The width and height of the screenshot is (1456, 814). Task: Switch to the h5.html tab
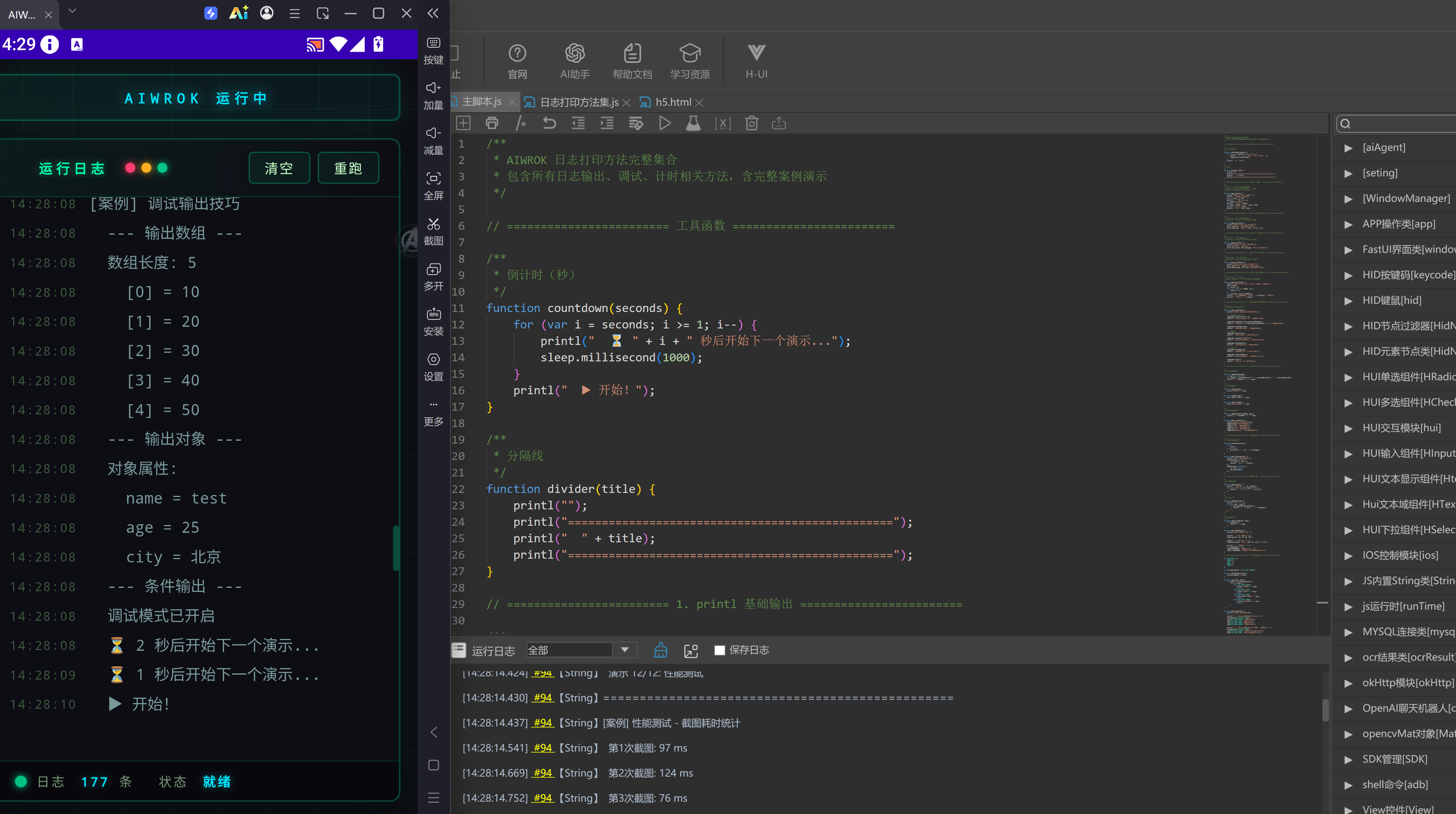(x=672, y=102)
